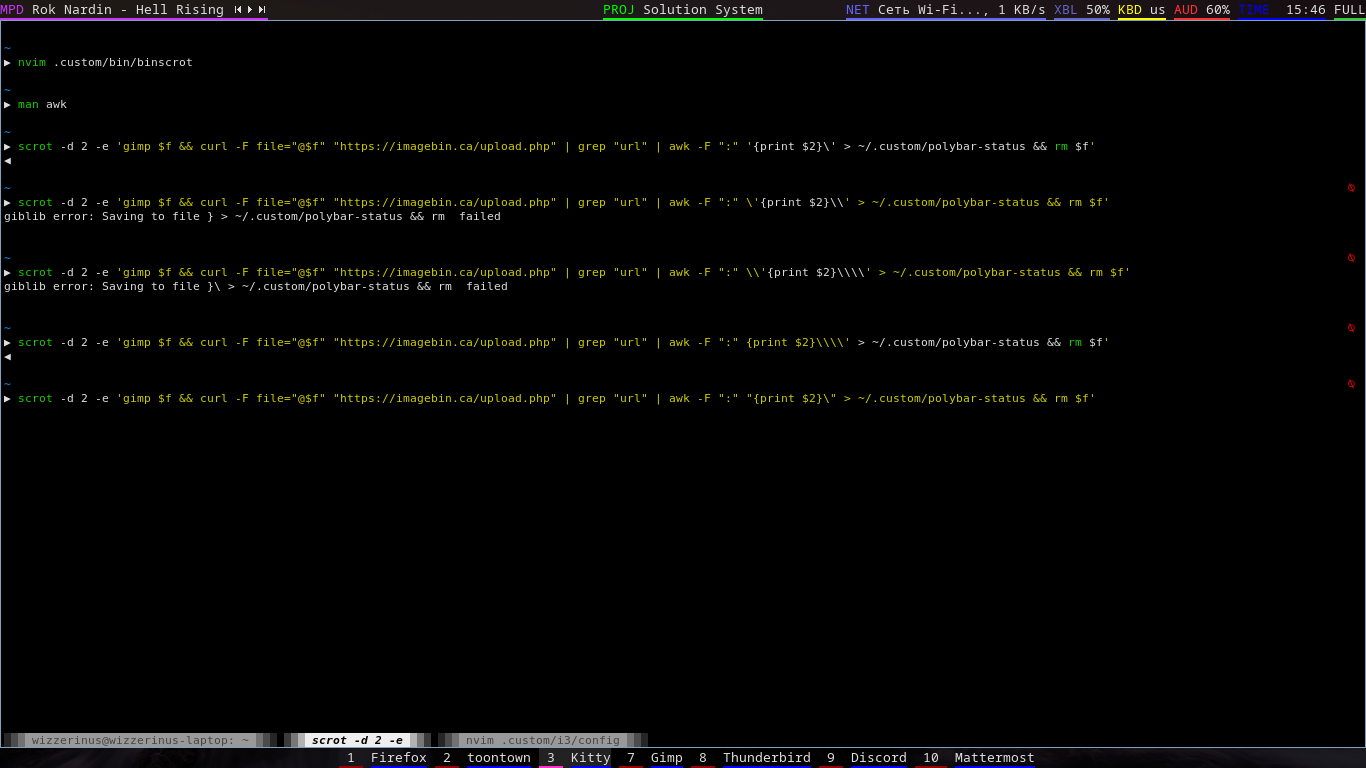
Task: Click the second giblib error line ending }\
Action: tap(256, 286)
